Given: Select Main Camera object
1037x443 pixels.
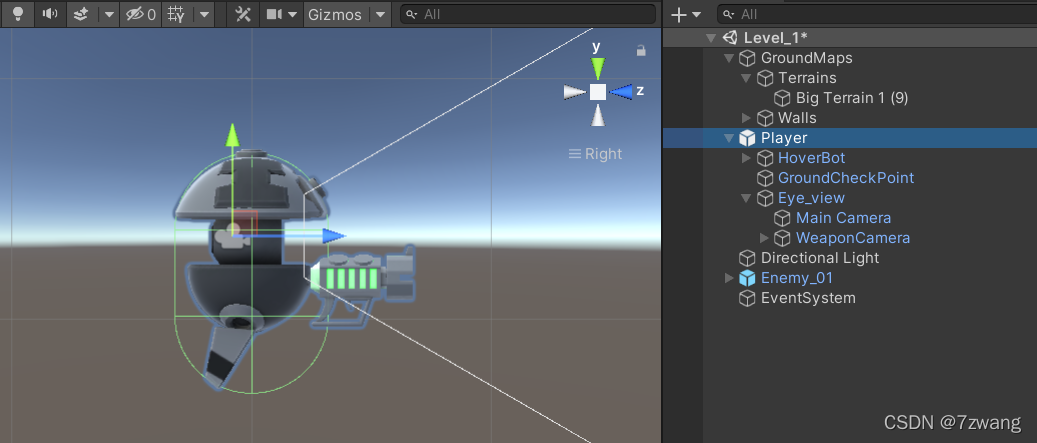Looking at the screenshot, I should (843, 218).
